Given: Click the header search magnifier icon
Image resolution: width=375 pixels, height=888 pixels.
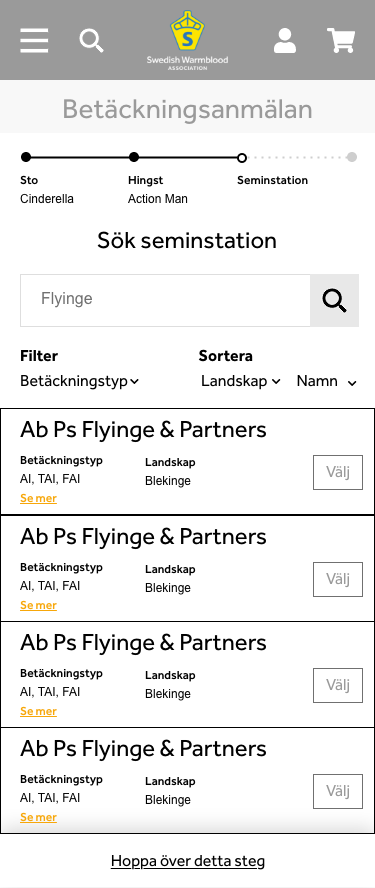Looking at the screenshot, I should (91, 41).
